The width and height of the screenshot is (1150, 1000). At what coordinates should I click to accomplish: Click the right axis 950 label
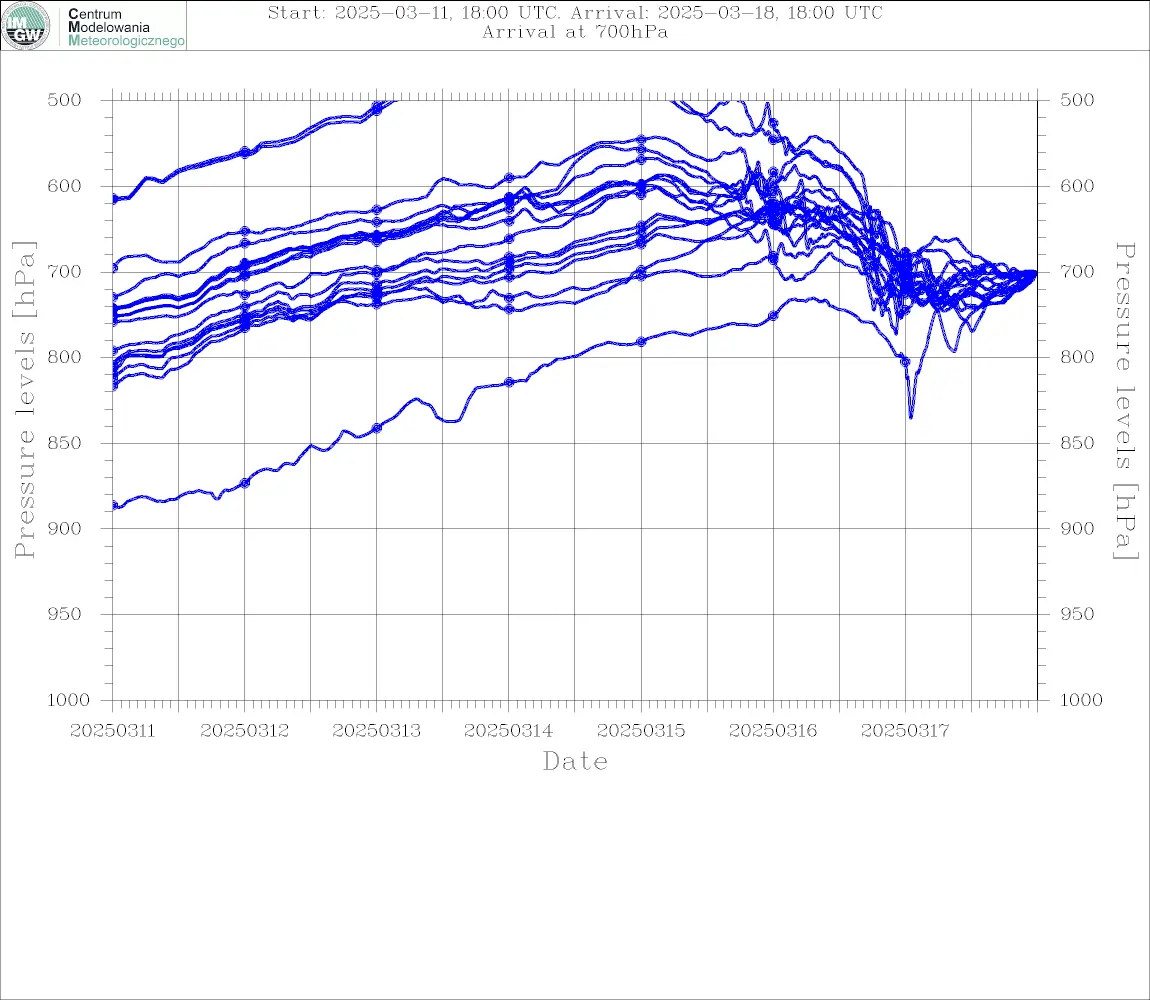tap(1077, 613)
